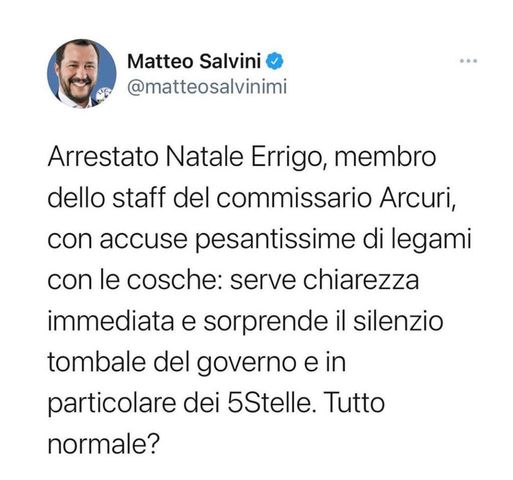This screenshot has height=480, width=513.
Task: Click the small party logo on the avatar
Action: [x=103, y=94]
